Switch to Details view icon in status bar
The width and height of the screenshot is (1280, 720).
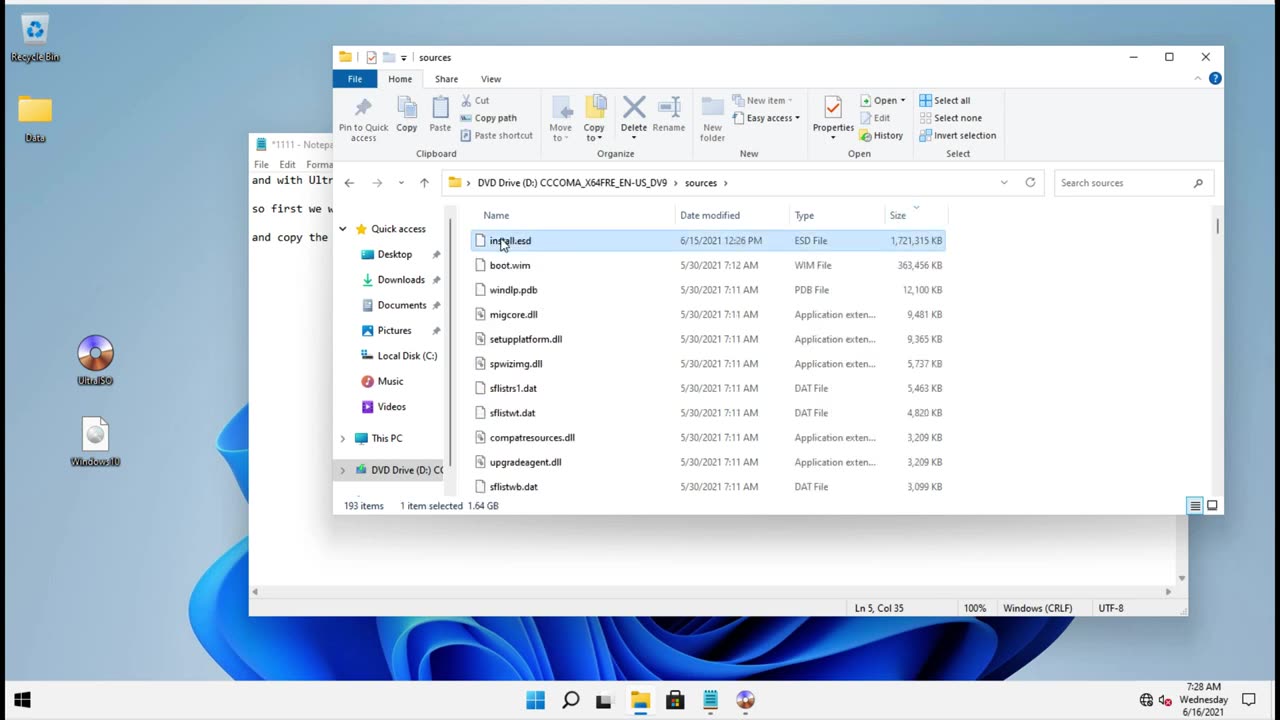(1195, 506)
